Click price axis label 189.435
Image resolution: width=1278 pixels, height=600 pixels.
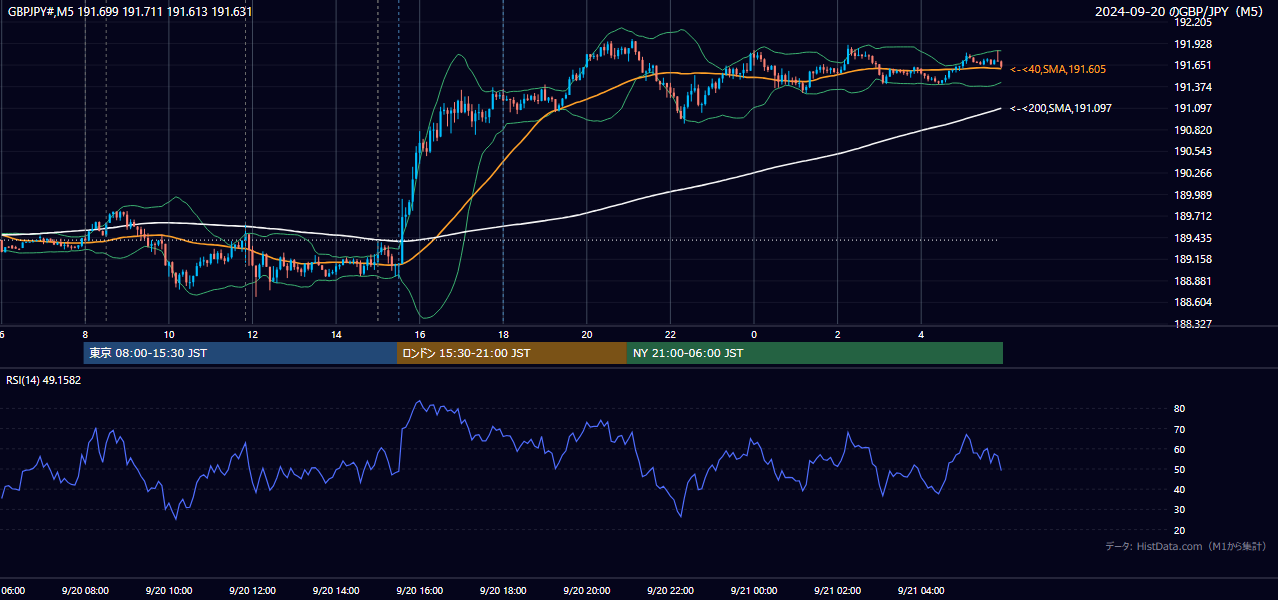tap(1193, 238)
